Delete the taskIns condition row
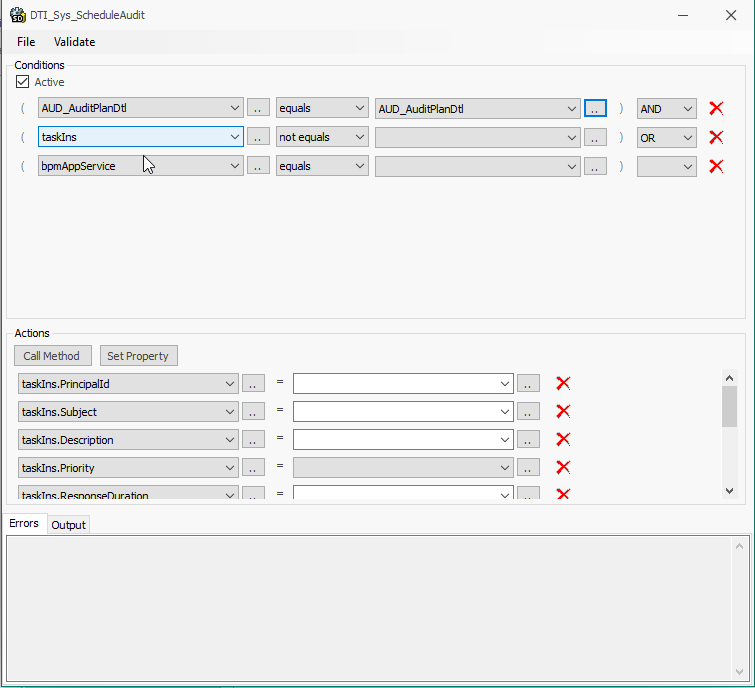 pyautogui.click(x=716, y=137)
